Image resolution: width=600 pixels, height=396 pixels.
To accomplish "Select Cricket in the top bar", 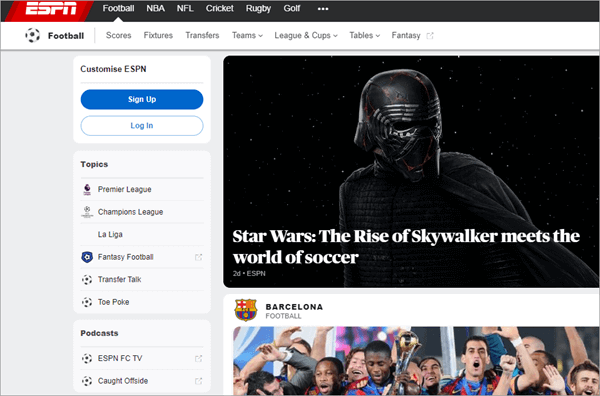I will click(x=219, y=8).
